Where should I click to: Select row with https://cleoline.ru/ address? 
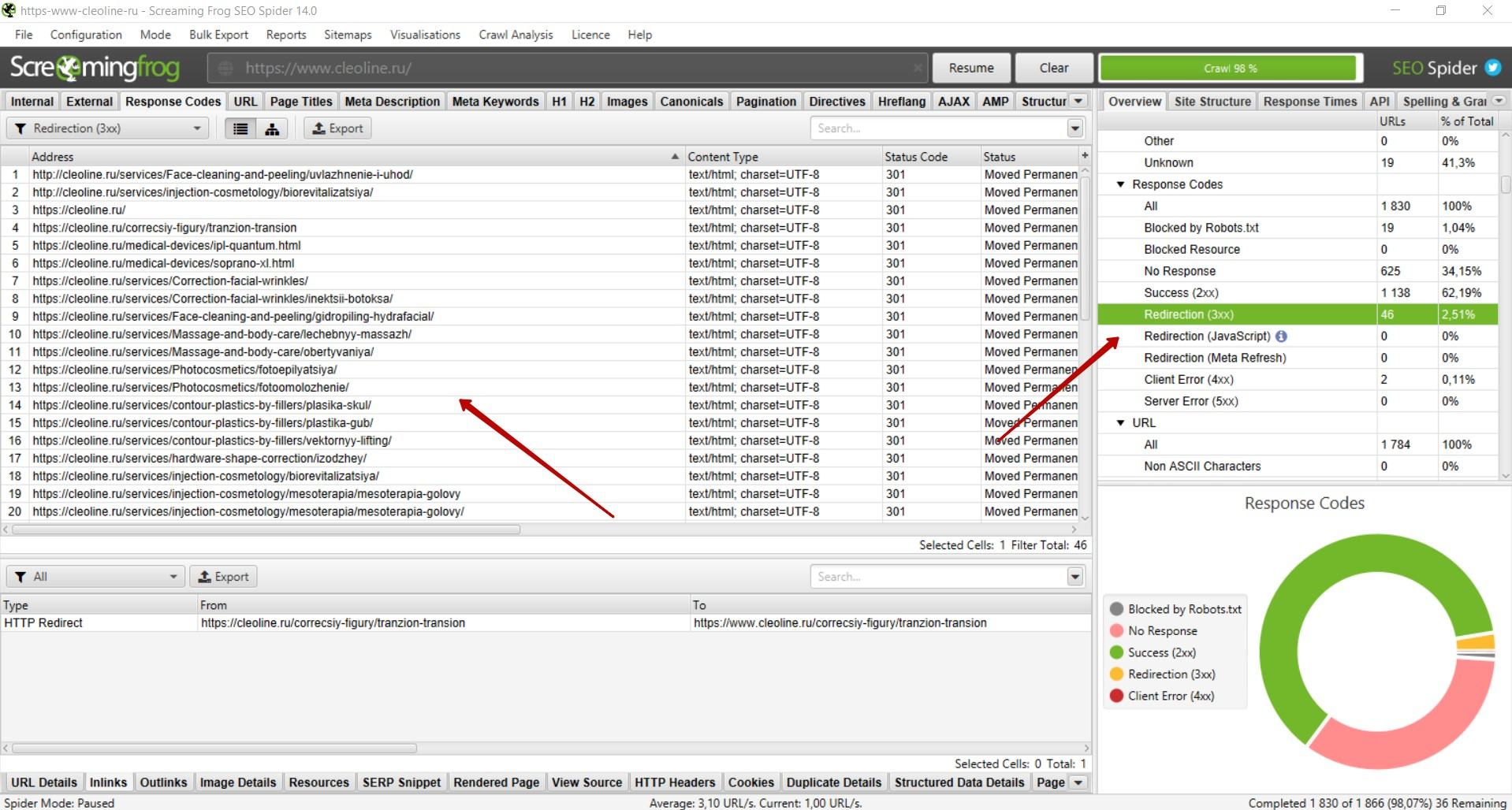pyautogui.click(x=540, y=210)
